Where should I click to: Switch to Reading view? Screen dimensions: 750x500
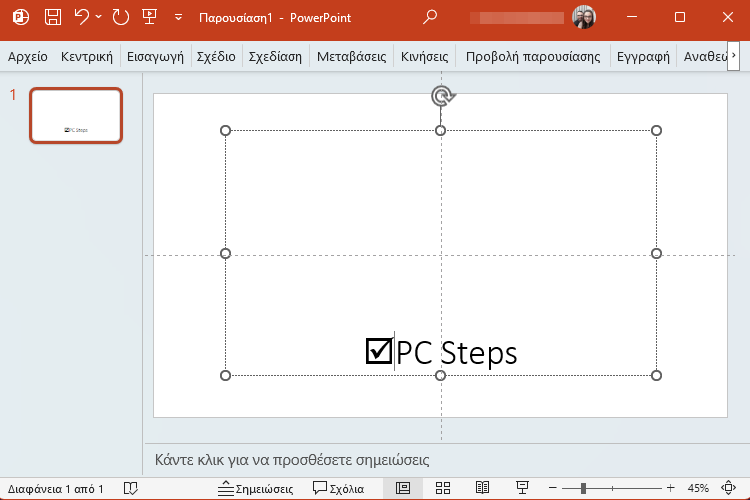482,488
